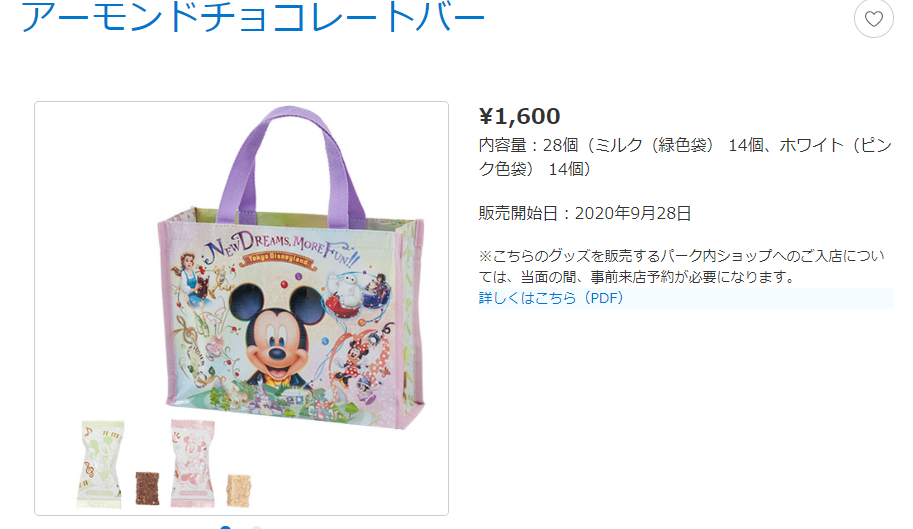Click the pink white-chocolate wrapper
The height and width of the screenshot is (529, 913).
(192, 463)
